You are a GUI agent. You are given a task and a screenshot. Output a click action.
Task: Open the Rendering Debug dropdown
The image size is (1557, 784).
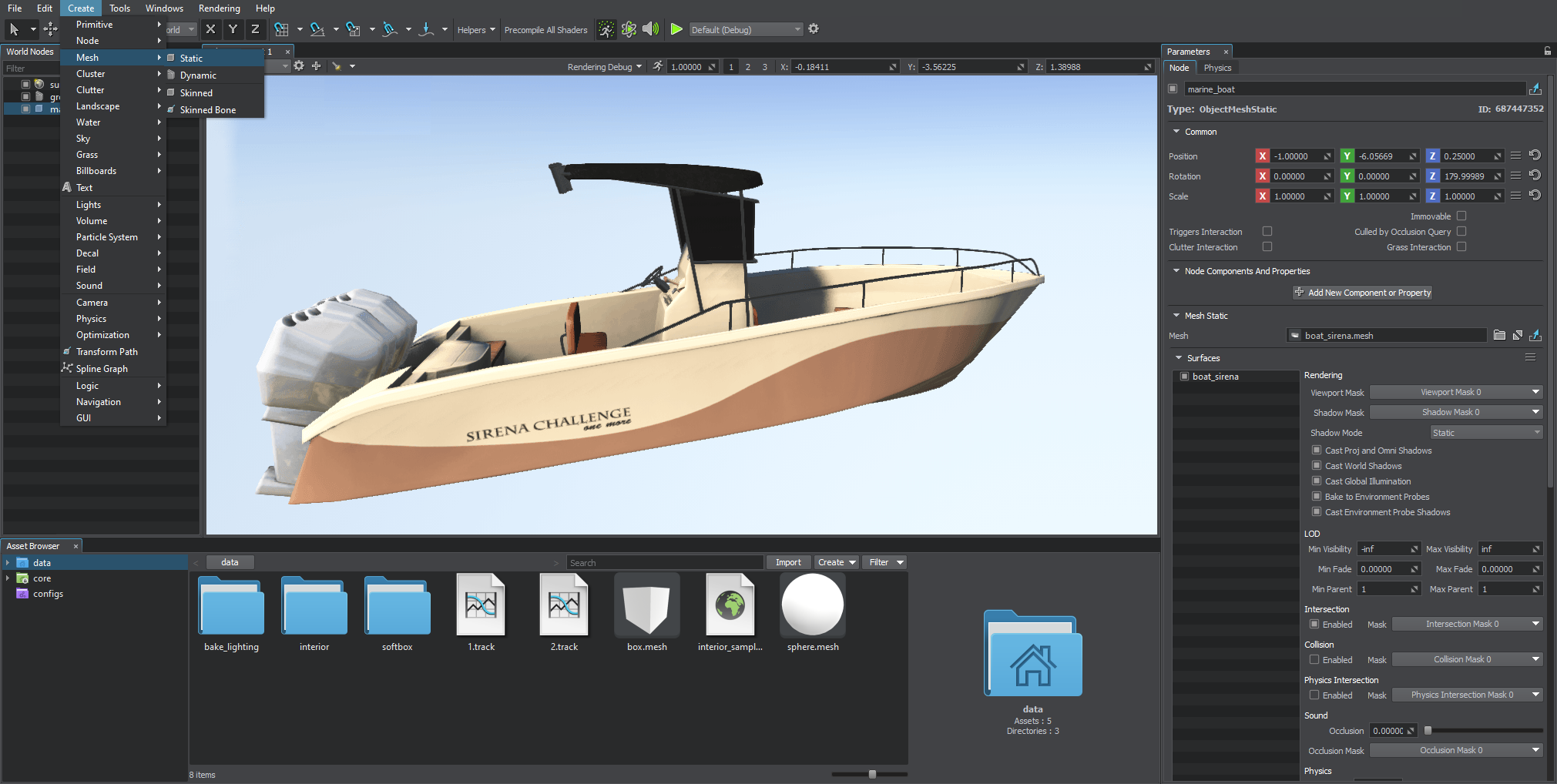pyautogui.click(x=604, y=67)
